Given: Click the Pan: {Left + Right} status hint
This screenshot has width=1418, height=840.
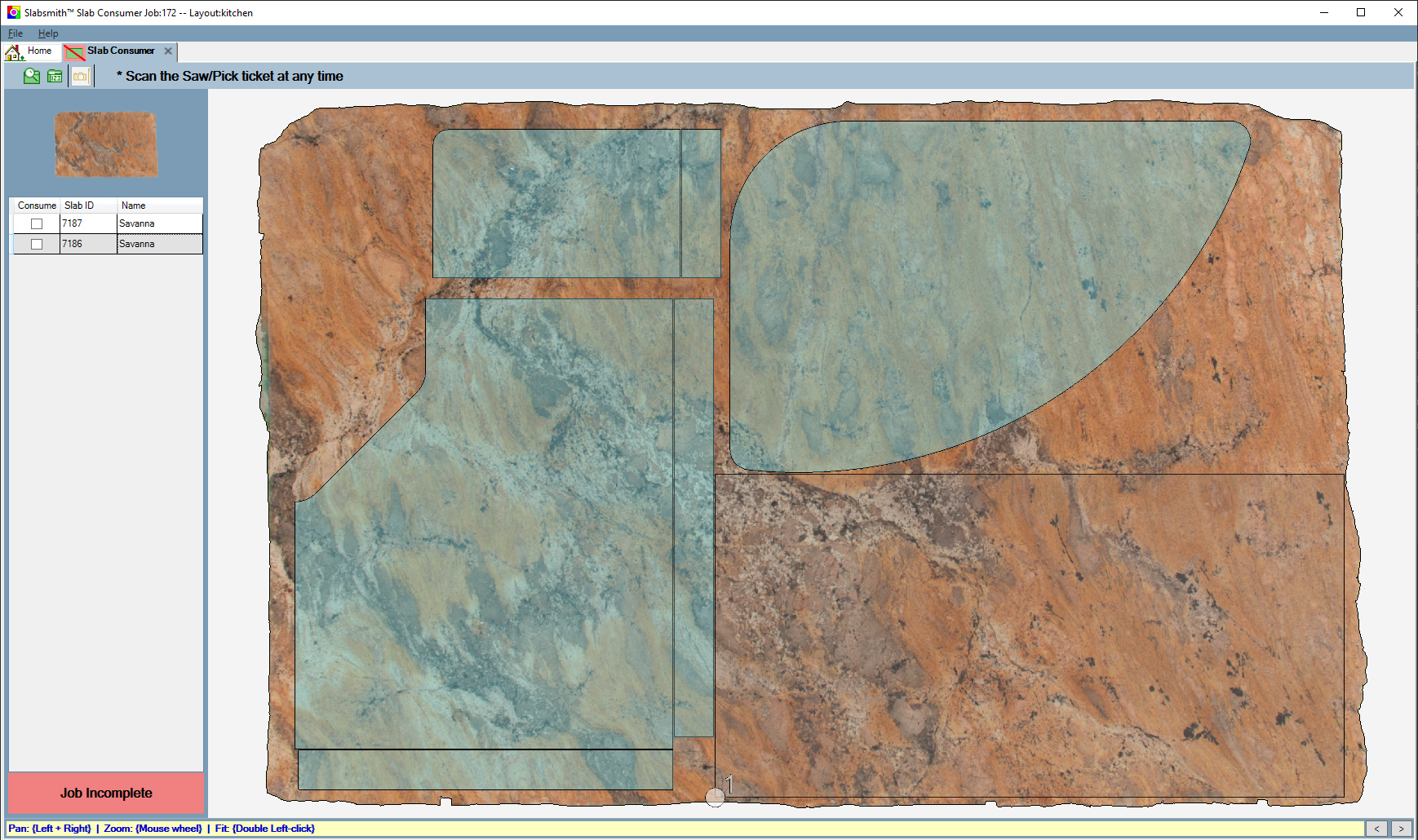Looking at the screenshot, I should pos(50,829).
